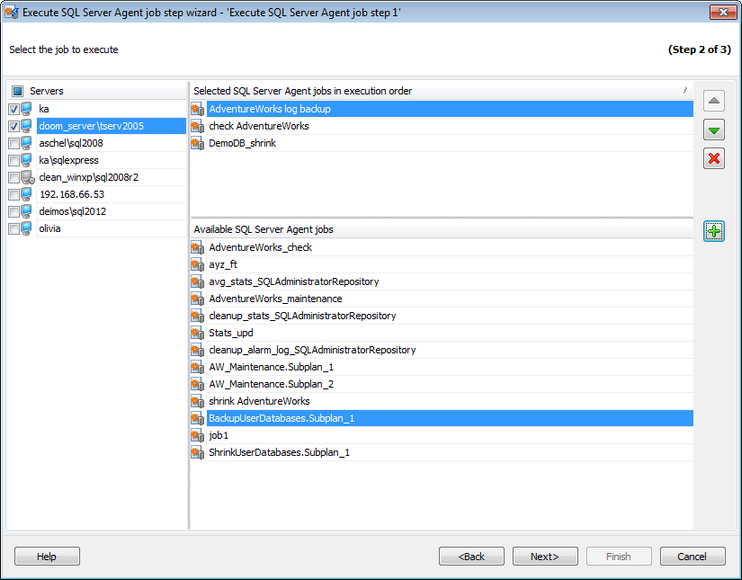Proceed with the Next> button

(545, 556)
